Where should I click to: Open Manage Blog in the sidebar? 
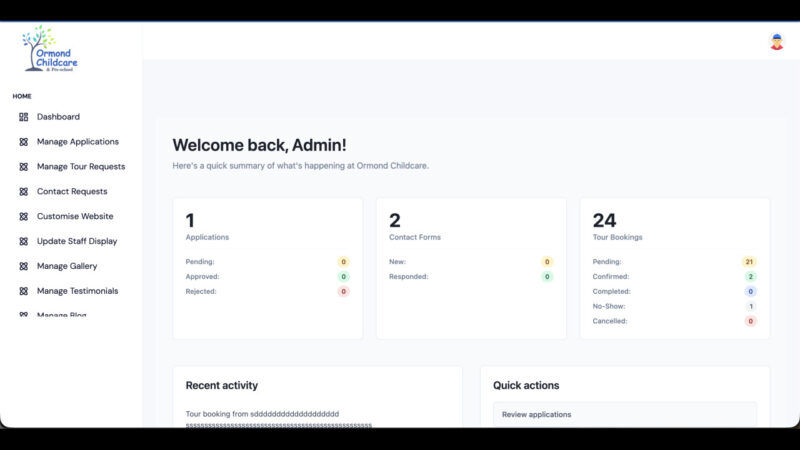click(61, 315)
